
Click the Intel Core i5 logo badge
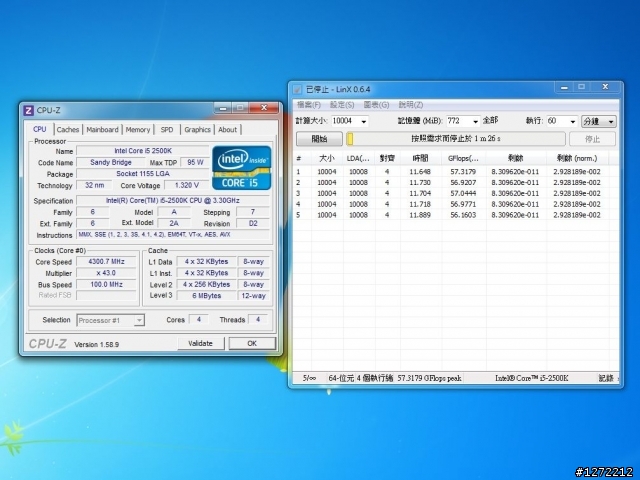tap(242, 168)
